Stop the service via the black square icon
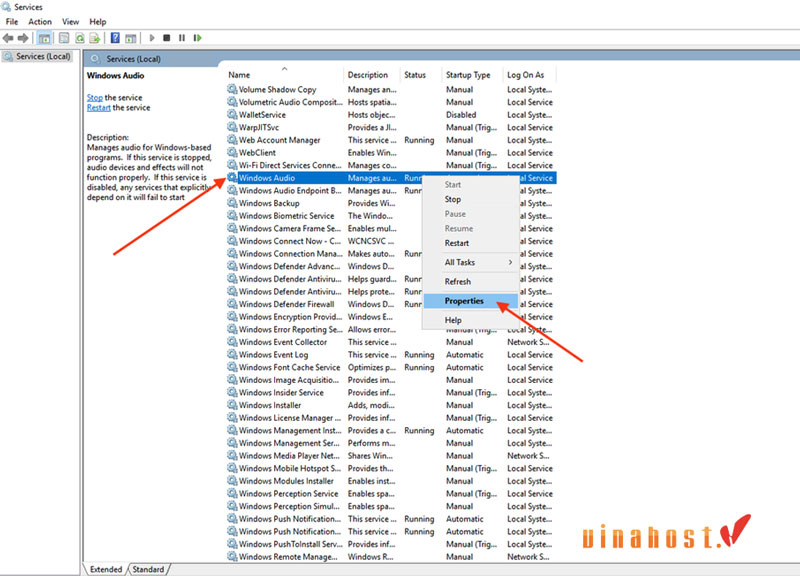The height and width of the screenshot is (576, 800). (167, 38)
